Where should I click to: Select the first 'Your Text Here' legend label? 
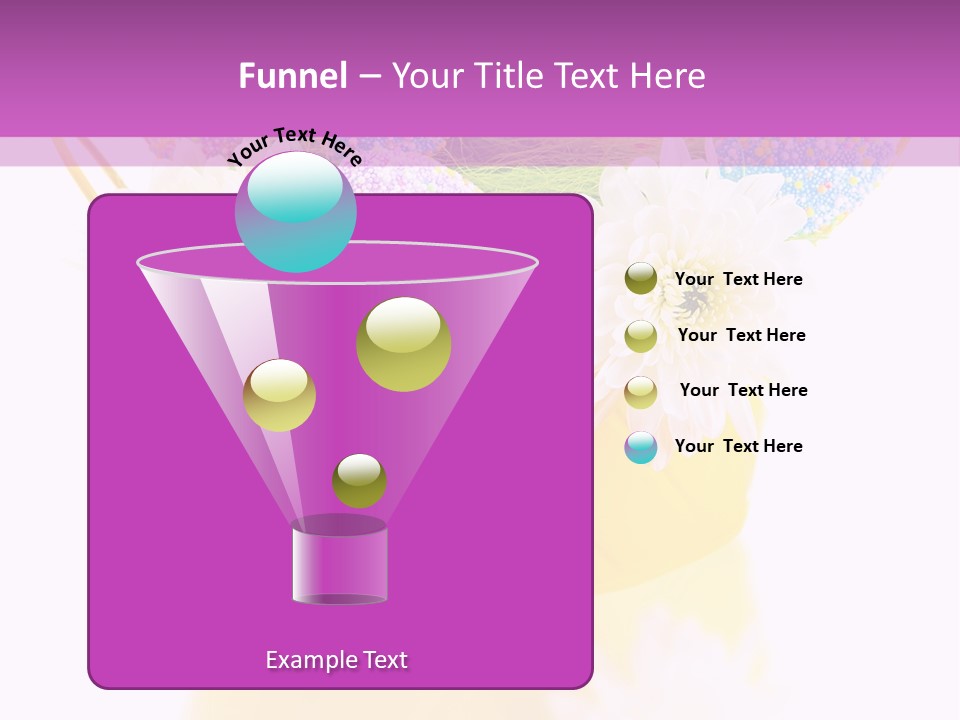(739, 279)
